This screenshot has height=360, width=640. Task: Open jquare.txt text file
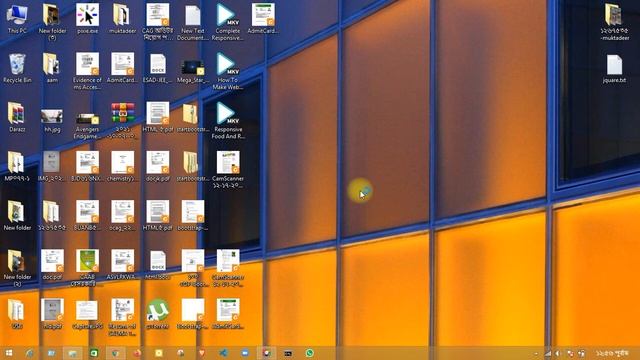(x=614, y=69)
